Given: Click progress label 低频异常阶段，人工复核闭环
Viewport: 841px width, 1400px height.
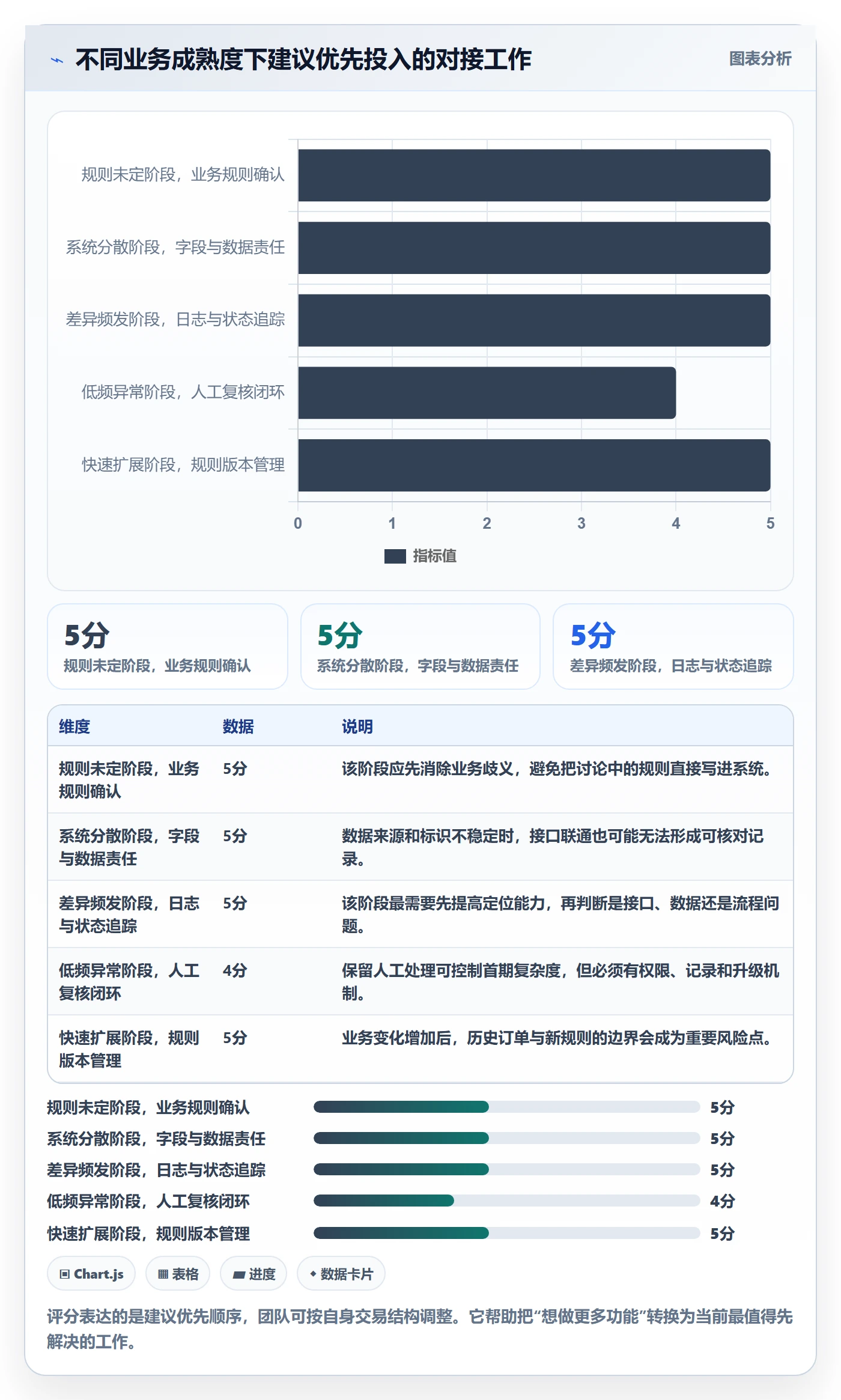Looking at the screenshot, I should tap(148, 1201).
